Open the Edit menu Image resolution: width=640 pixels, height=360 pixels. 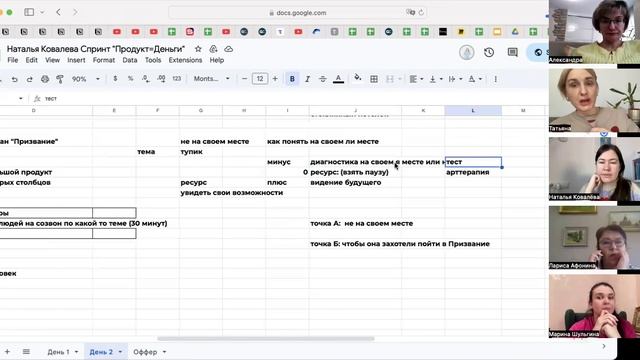[x=31, y=60]
